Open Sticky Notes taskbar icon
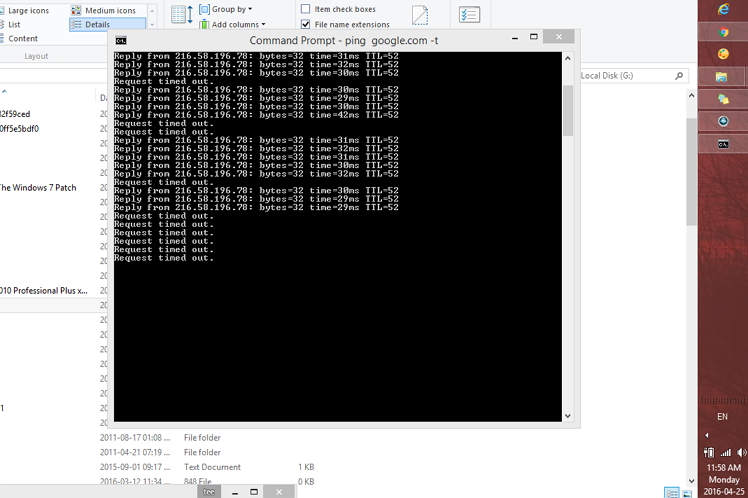 coord(723,99)
